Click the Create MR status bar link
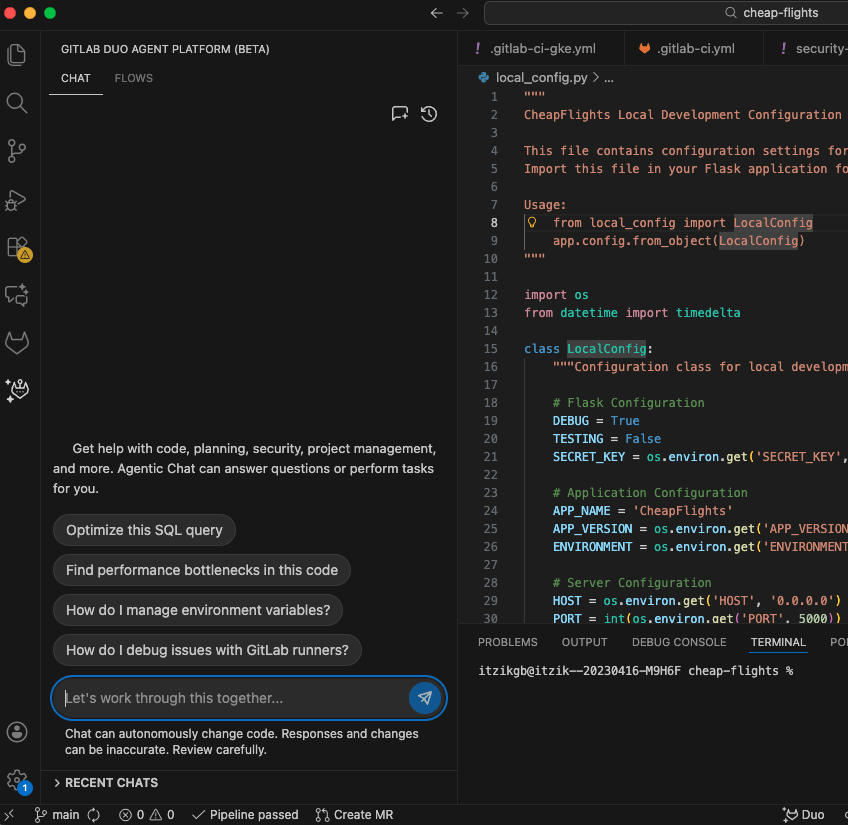 [354, 815]
